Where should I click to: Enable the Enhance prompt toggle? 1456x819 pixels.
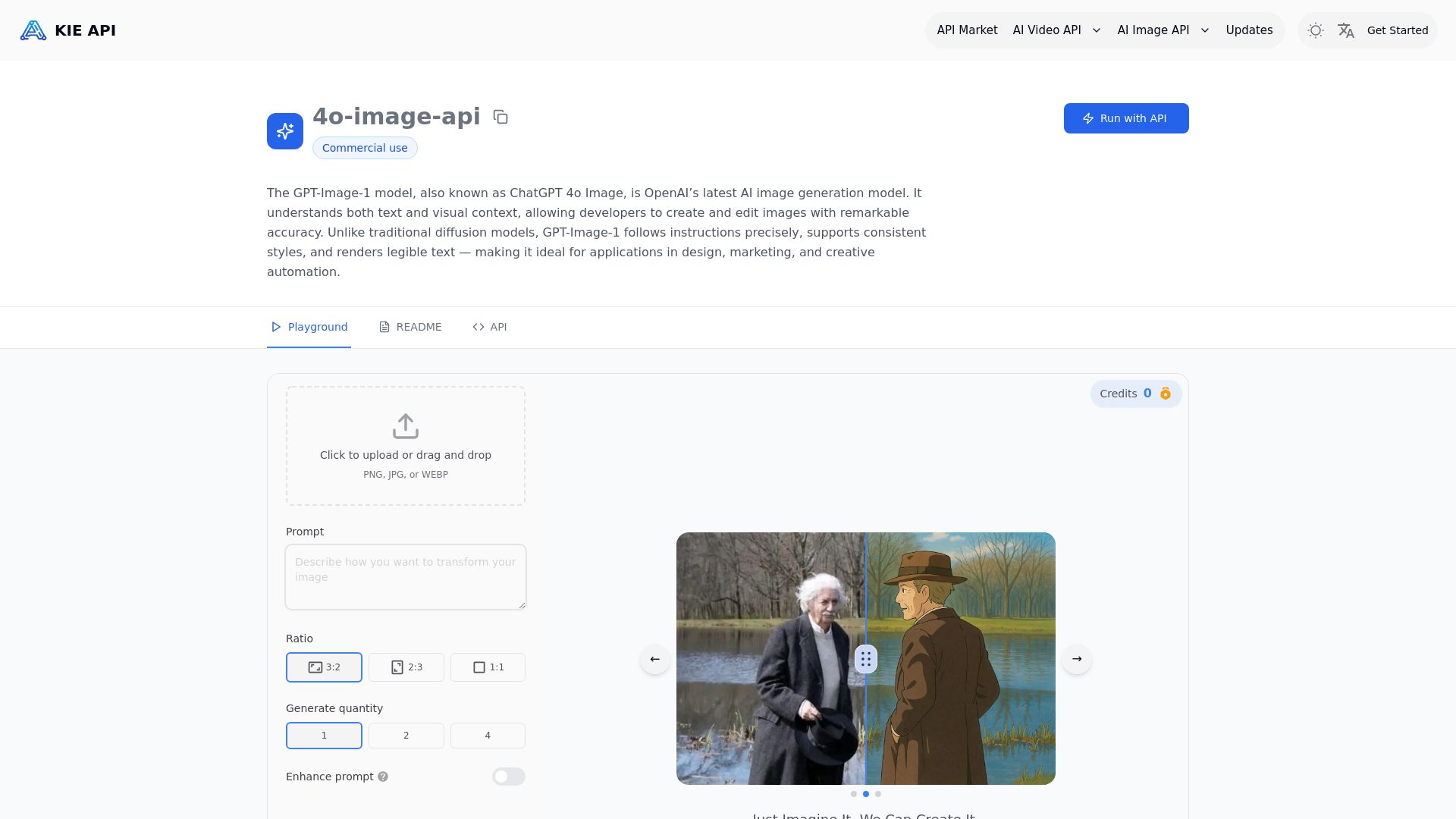point(508,777)
